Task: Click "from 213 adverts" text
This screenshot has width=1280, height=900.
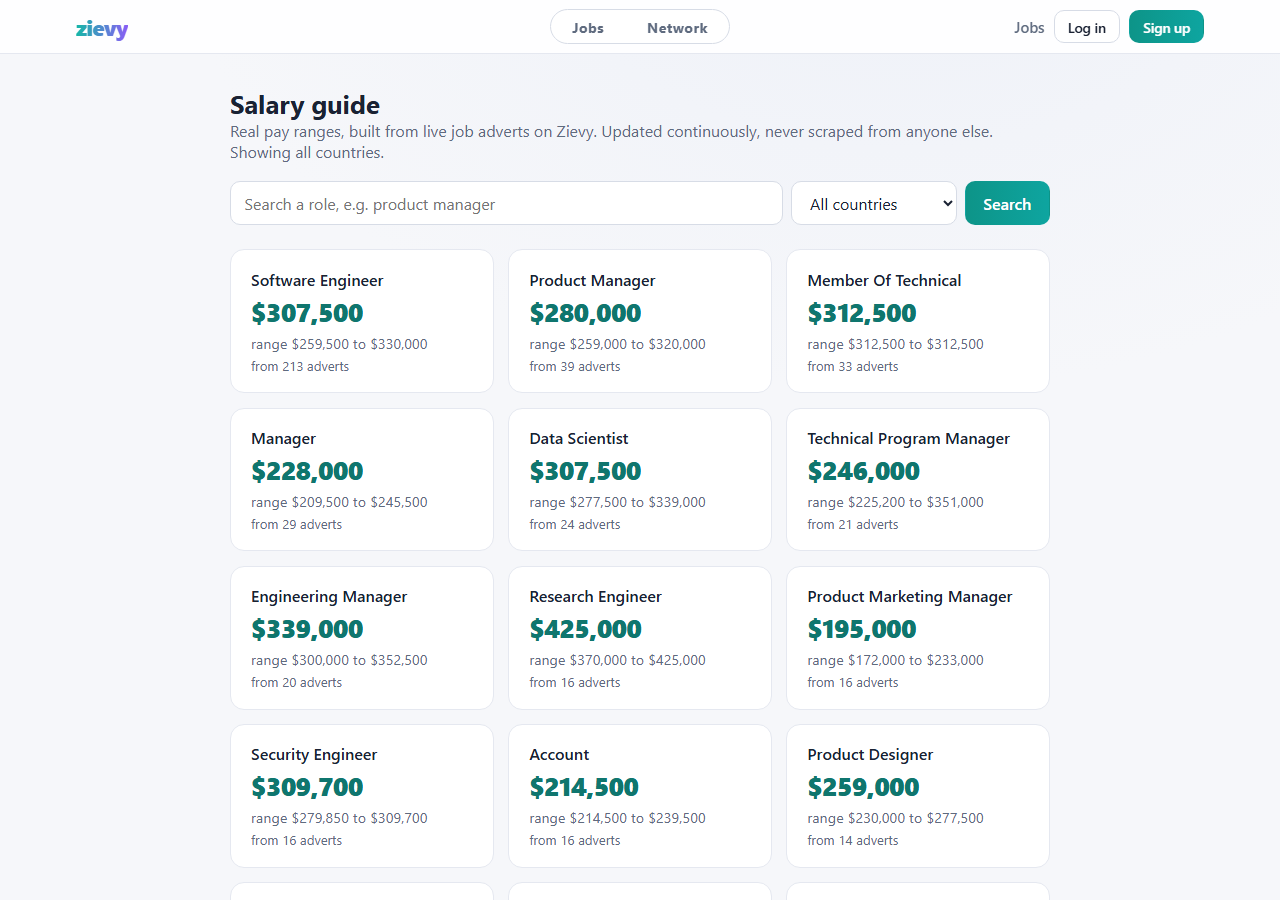Action: click(300, 367)
